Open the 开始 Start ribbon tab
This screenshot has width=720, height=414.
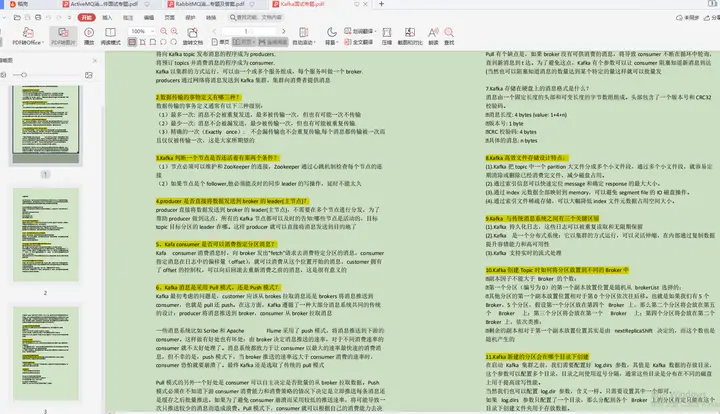coord(86,17)
